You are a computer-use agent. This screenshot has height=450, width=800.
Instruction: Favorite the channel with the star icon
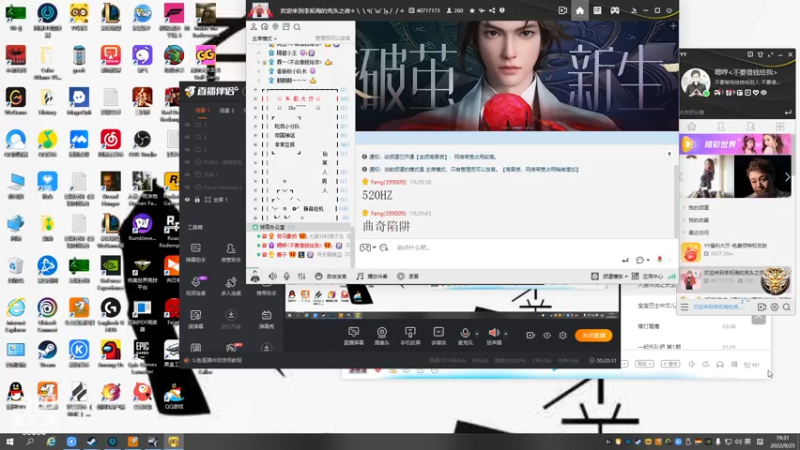(472, 10)
